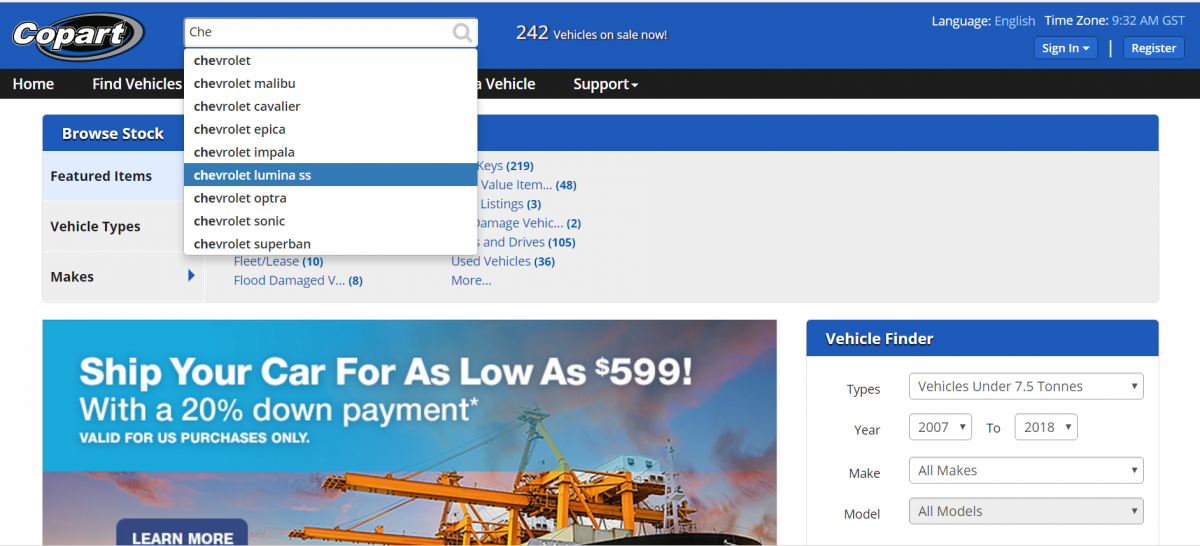Open the Keys (219) link
This screenshot has width=1200, height=546.
(x=506, y=166)
